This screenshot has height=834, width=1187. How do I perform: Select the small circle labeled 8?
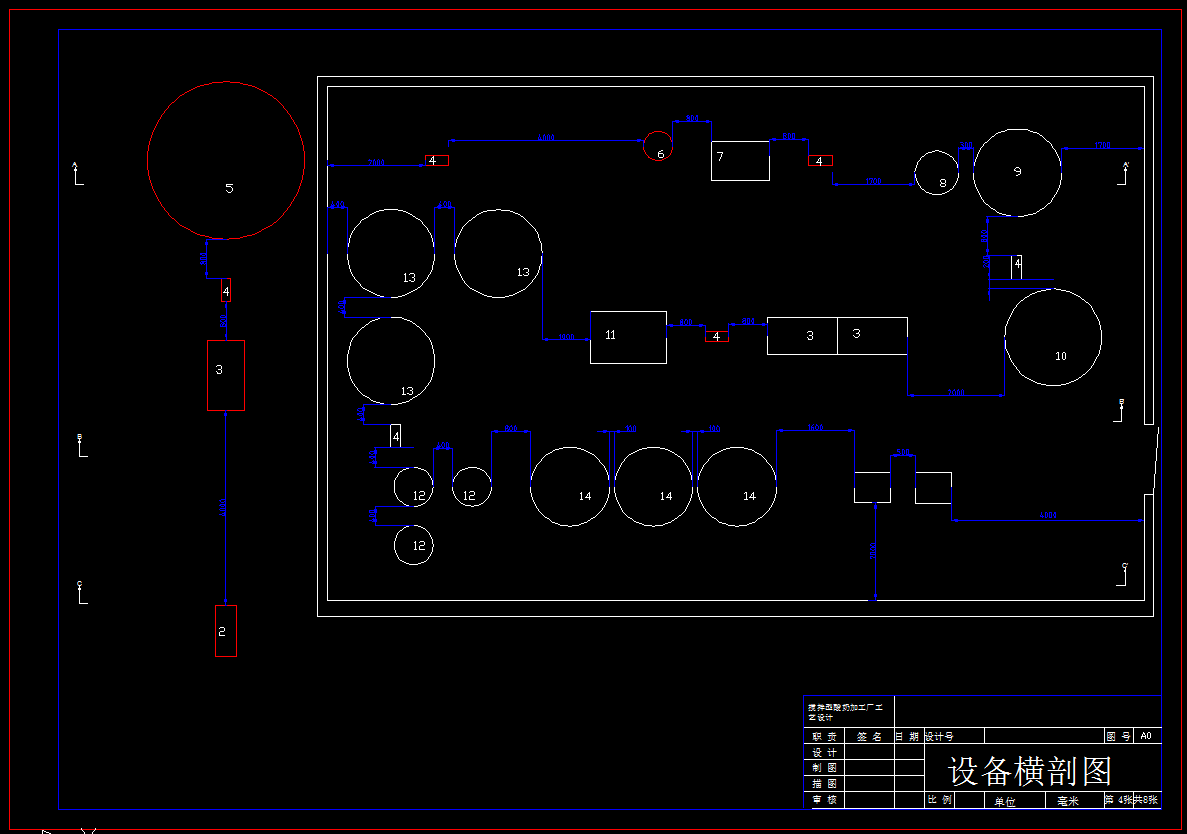pos(936,173)
